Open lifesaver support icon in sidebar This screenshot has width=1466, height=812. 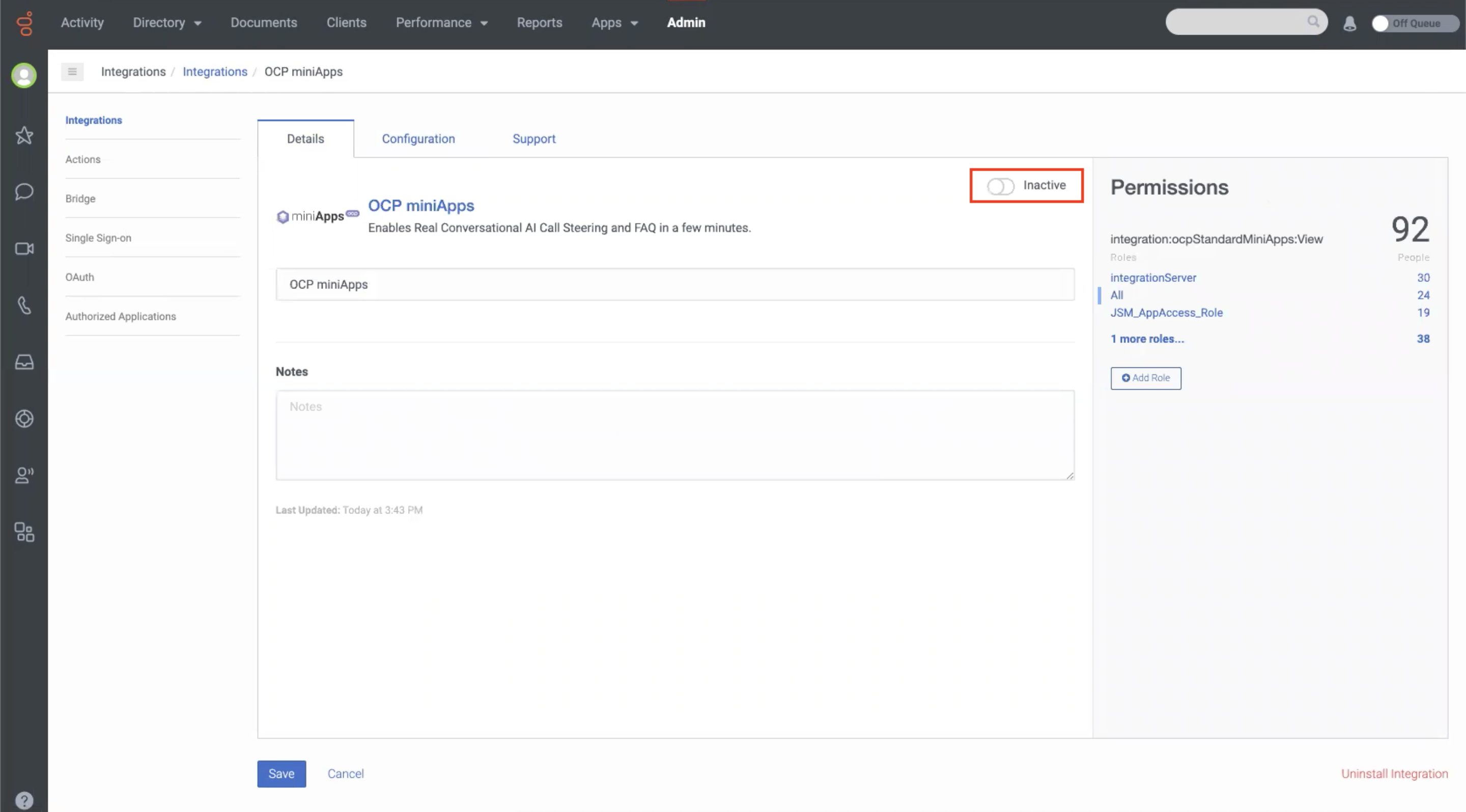[x=24, y=419]
